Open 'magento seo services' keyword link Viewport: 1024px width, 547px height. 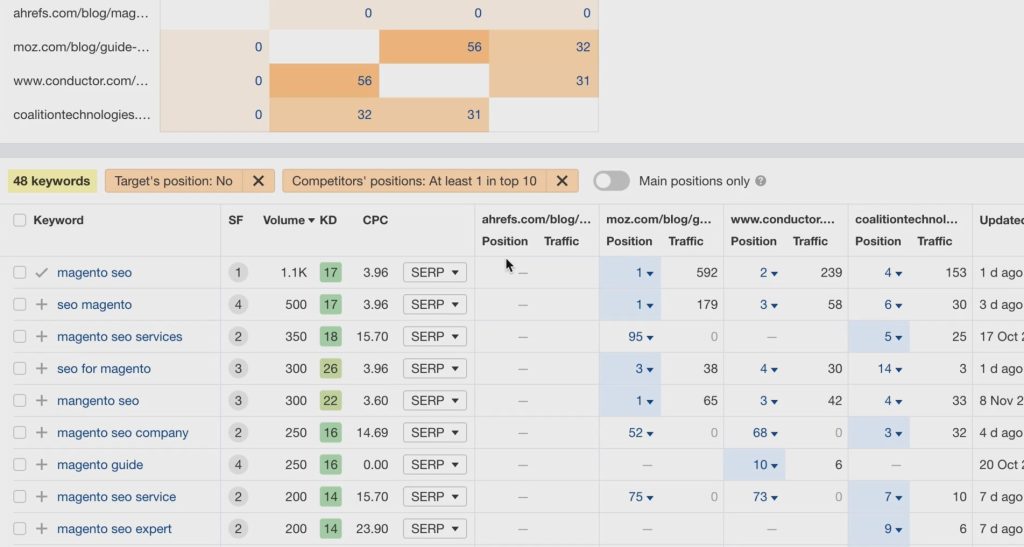point(120,336)
